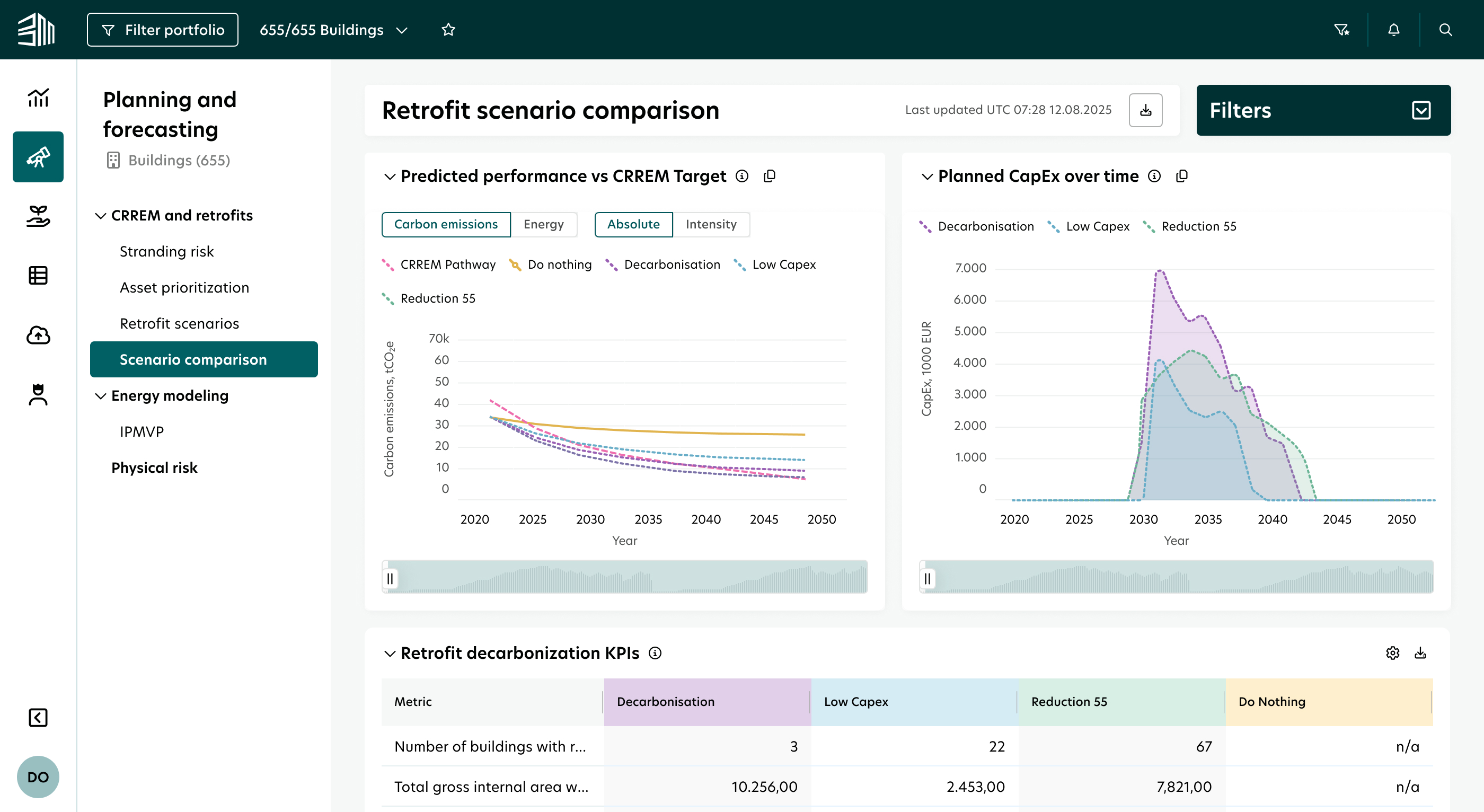1484x812 pixels.
Task: Grab performance chart range slider handle
Action: tap(390, 578)
